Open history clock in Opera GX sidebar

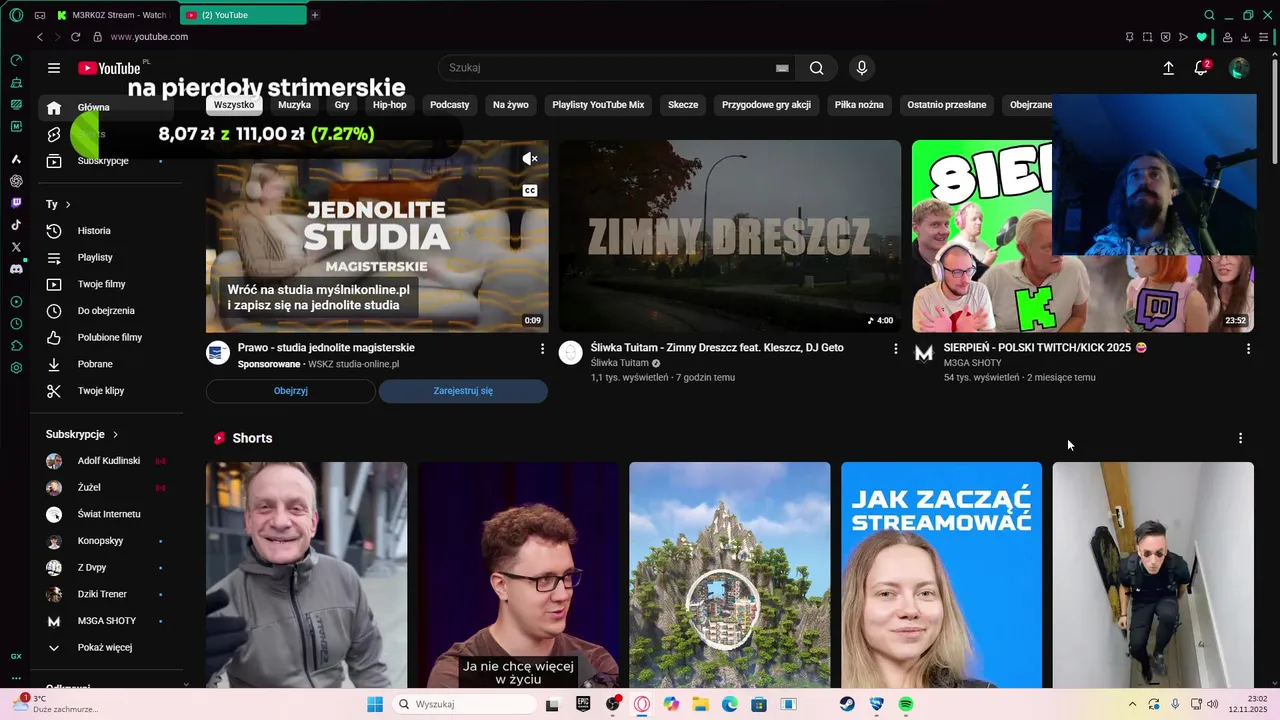coord(16,324)
